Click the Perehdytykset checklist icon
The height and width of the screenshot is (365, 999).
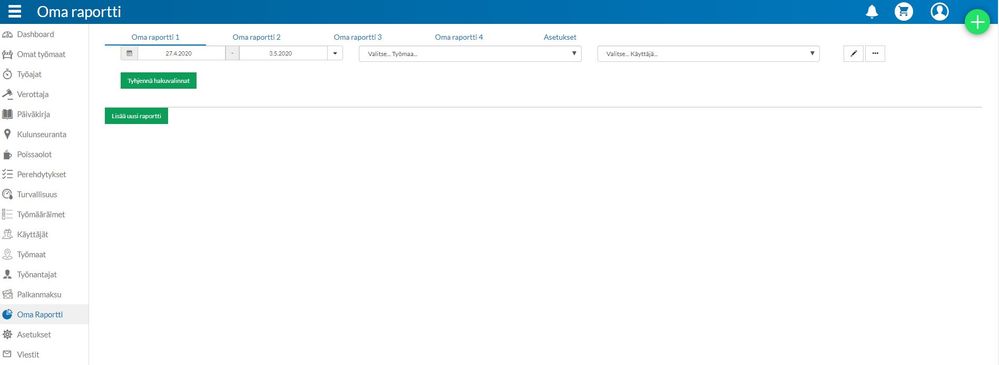(x=8, y=175)
